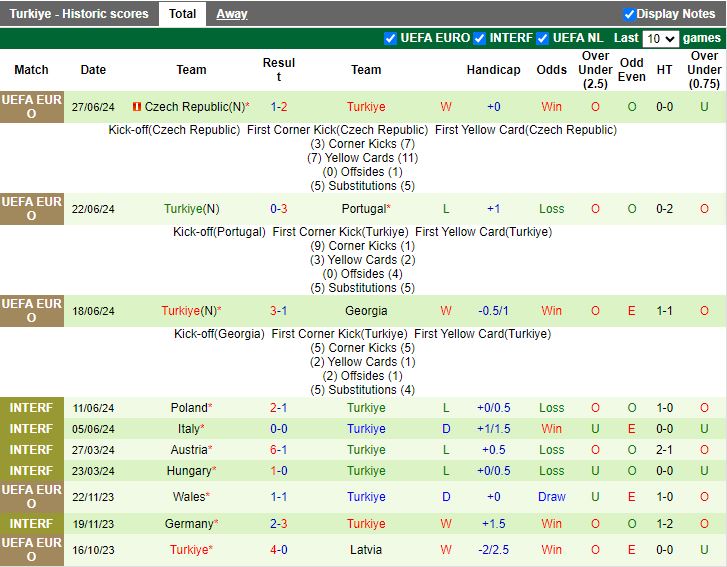Click the Match column header
Screen dimensions: 727x567
[x=31, y=70]
